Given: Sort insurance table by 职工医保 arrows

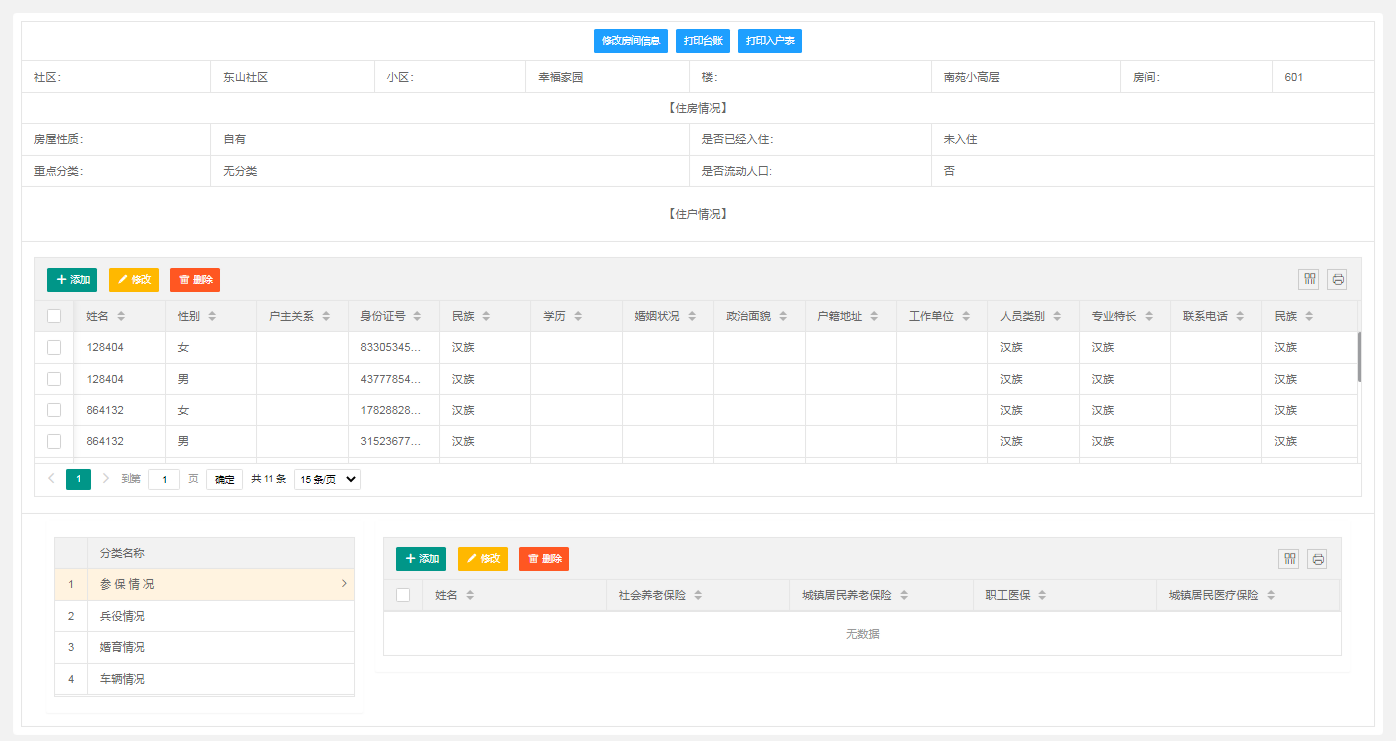Looking at the screenshot, I should tap(1042, 595).
